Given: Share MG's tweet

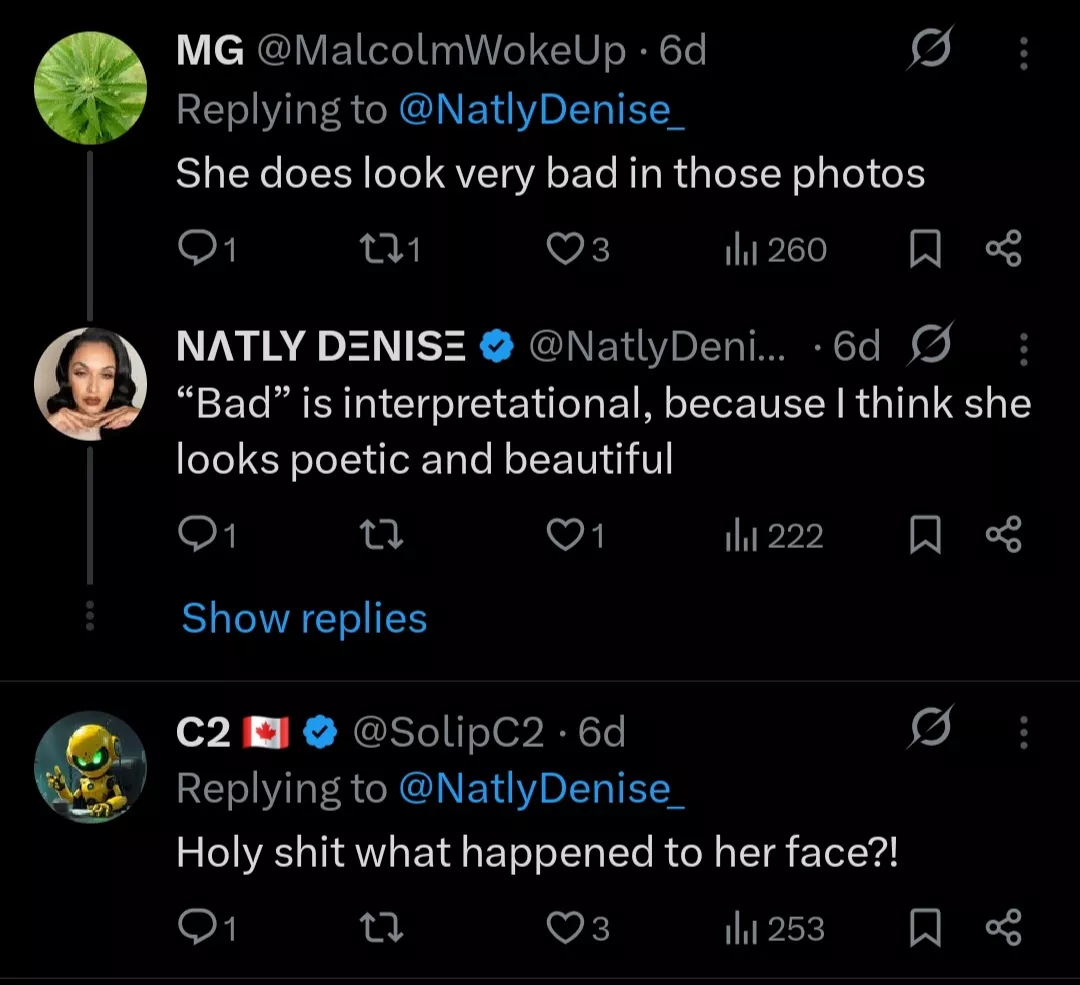Looking at the screenshot, I should pos(1003,249).
